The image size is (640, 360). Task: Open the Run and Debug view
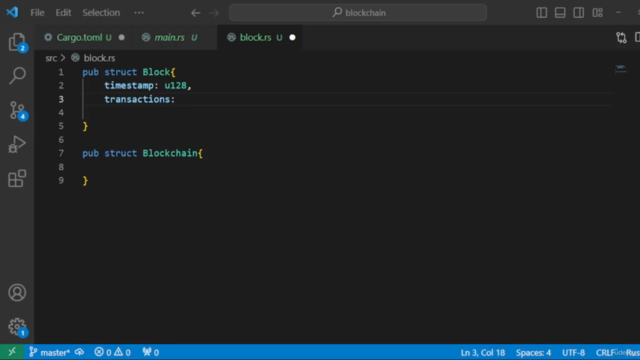(17, 144)
